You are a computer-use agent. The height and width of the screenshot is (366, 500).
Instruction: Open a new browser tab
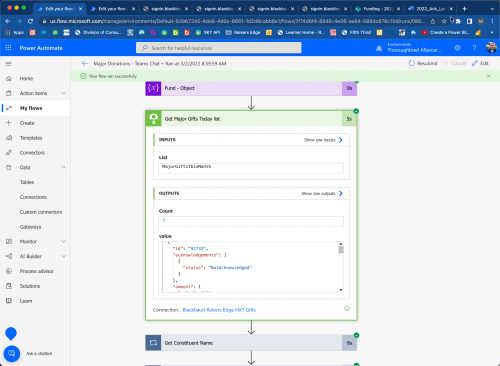pyautogui.click(x=464, y=9)
